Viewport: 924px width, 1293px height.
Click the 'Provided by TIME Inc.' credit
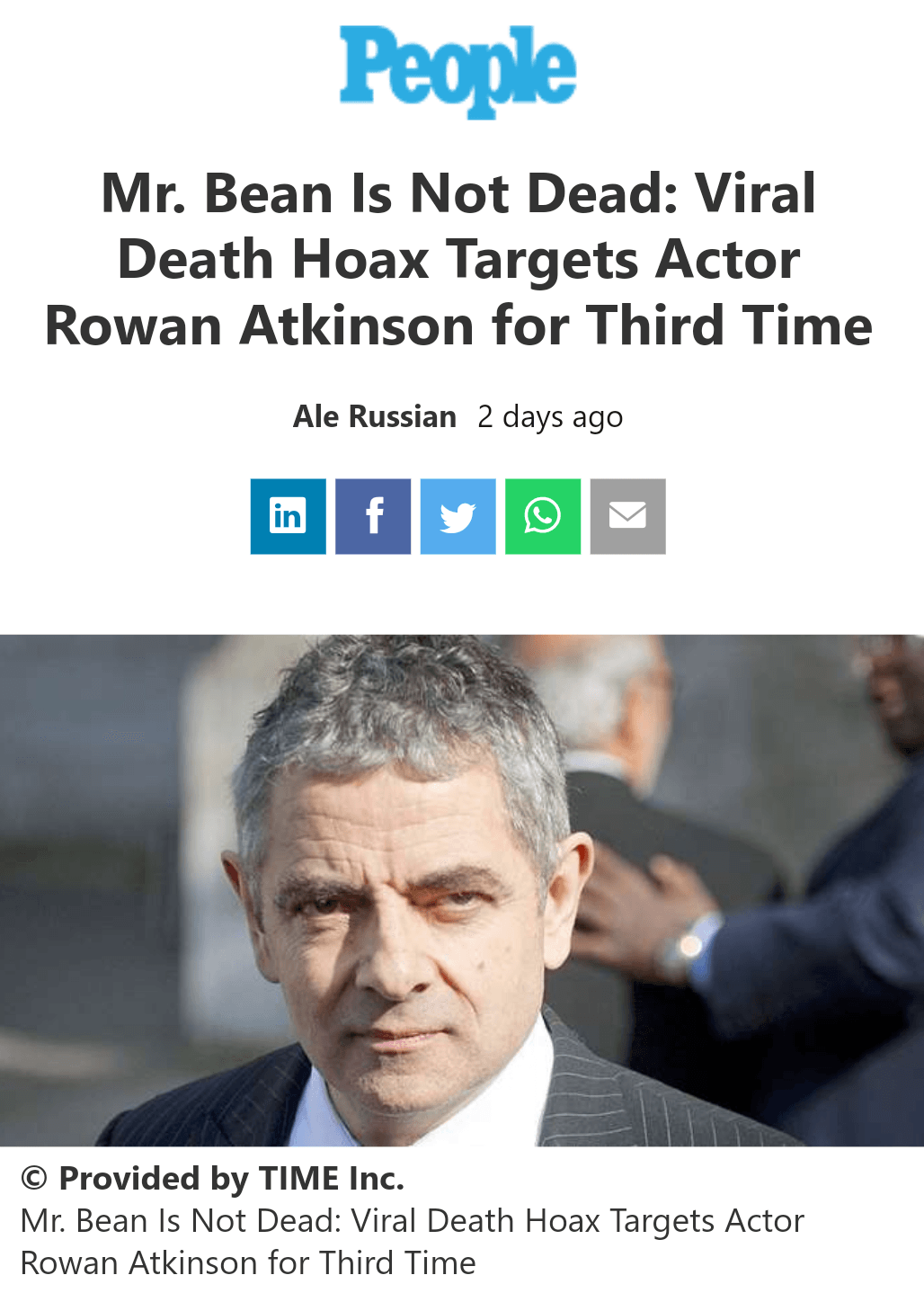pyautogui.click(x=212, y=1178)
